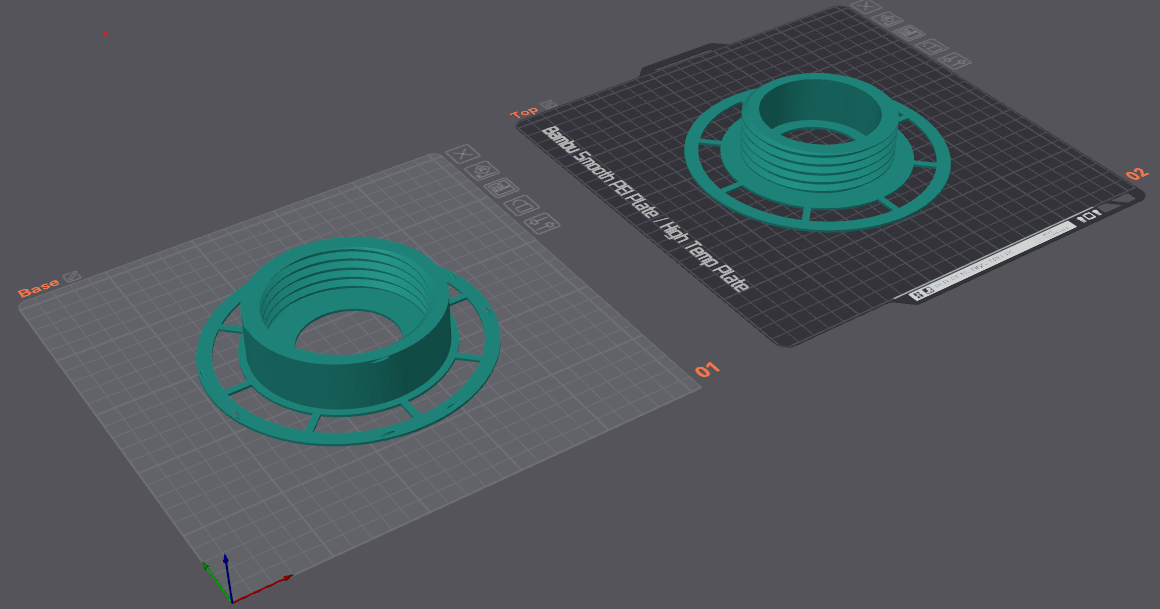Viewport: 1160px width, 609px height.
Task: Arrange objects on the Base plate
Action: (x=502, y=187)
